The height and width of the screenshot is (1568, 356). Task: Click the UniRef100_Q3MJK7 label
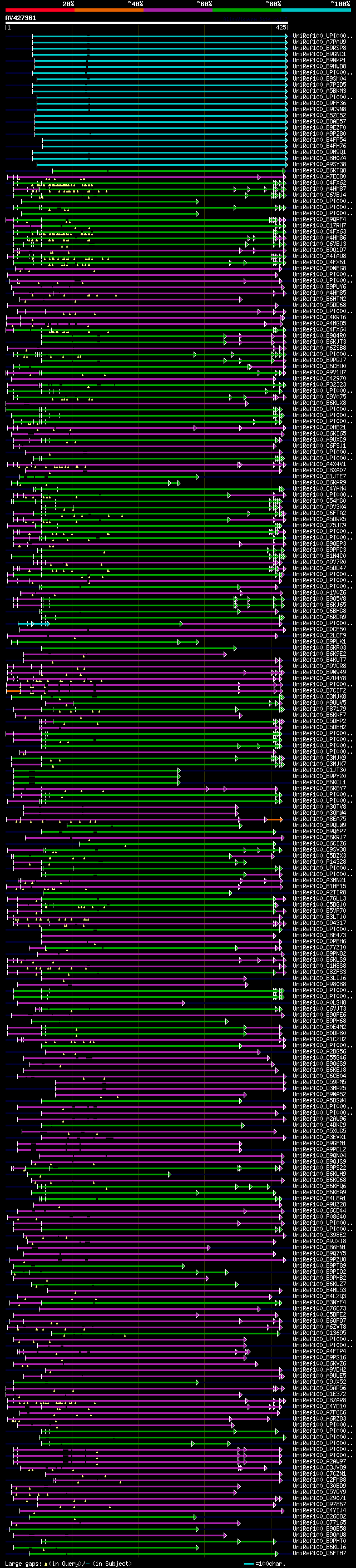(319, 763)
